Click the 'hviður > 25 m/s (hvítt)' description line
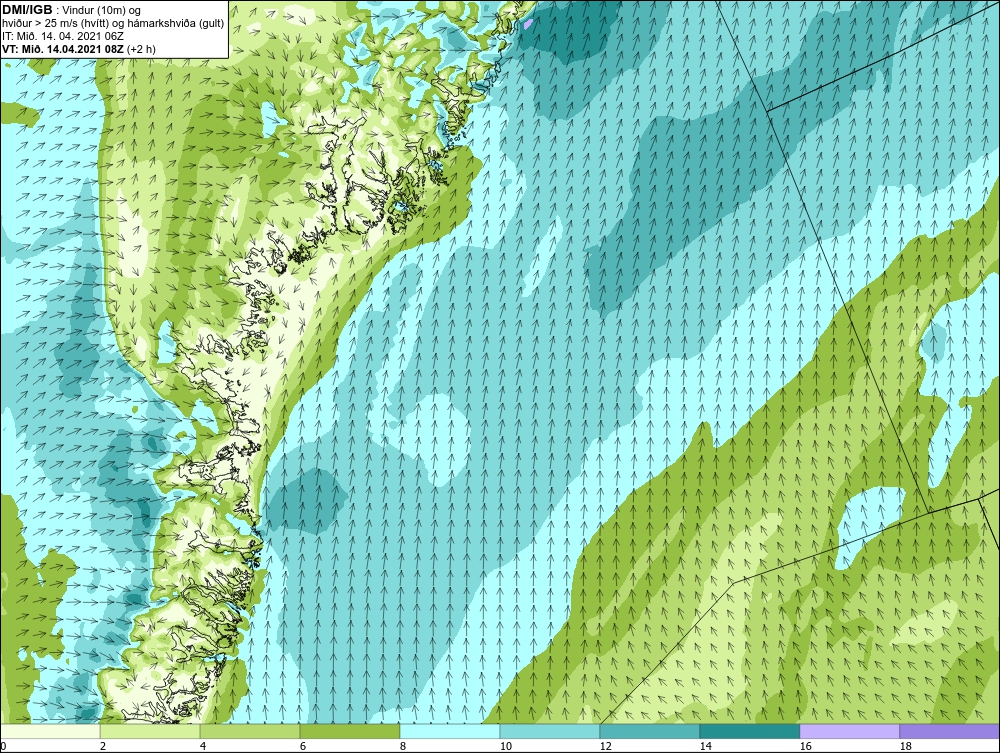 point(114,24)
